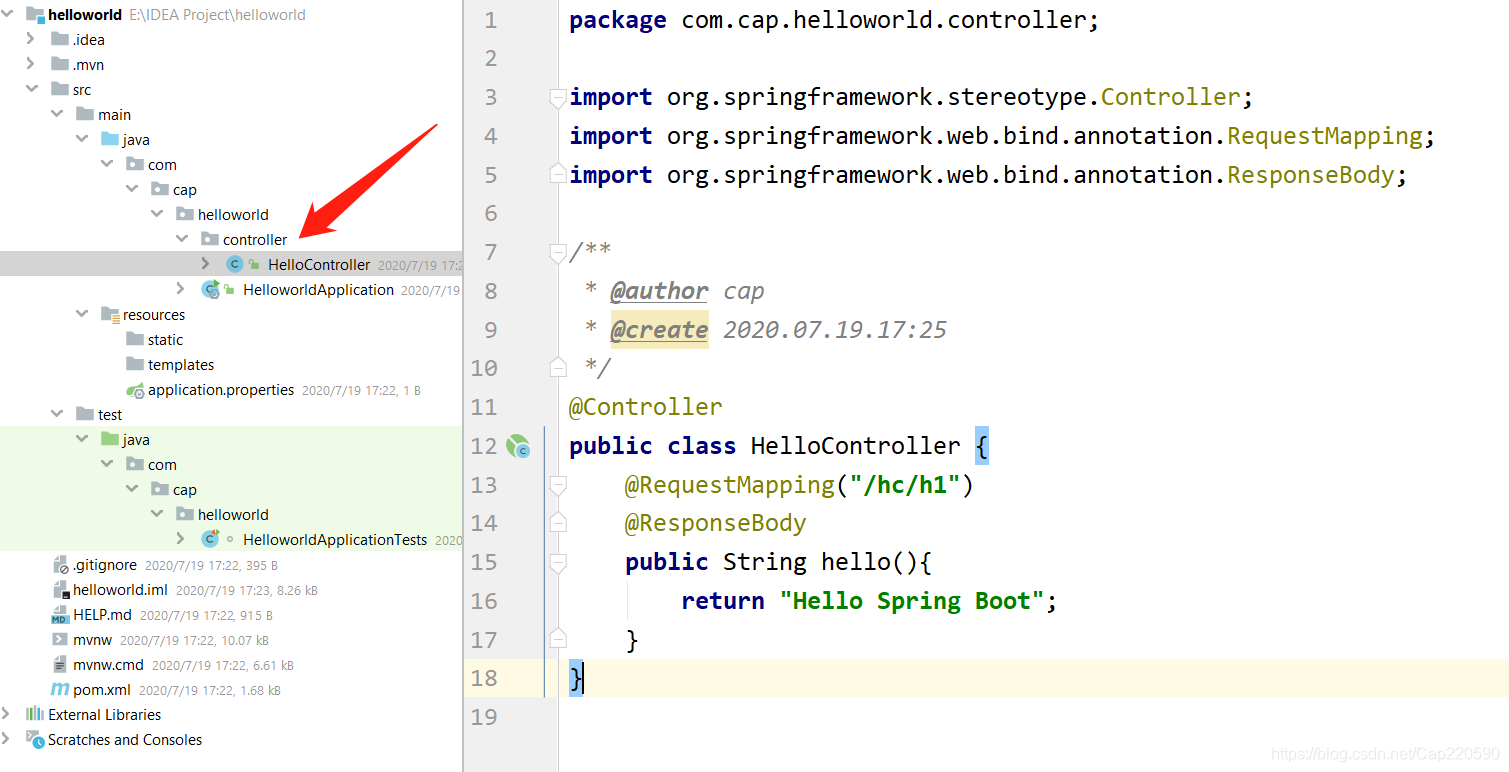Click the blue java source root icon under main
1509x772 pixels.
(x=110, y=140)
